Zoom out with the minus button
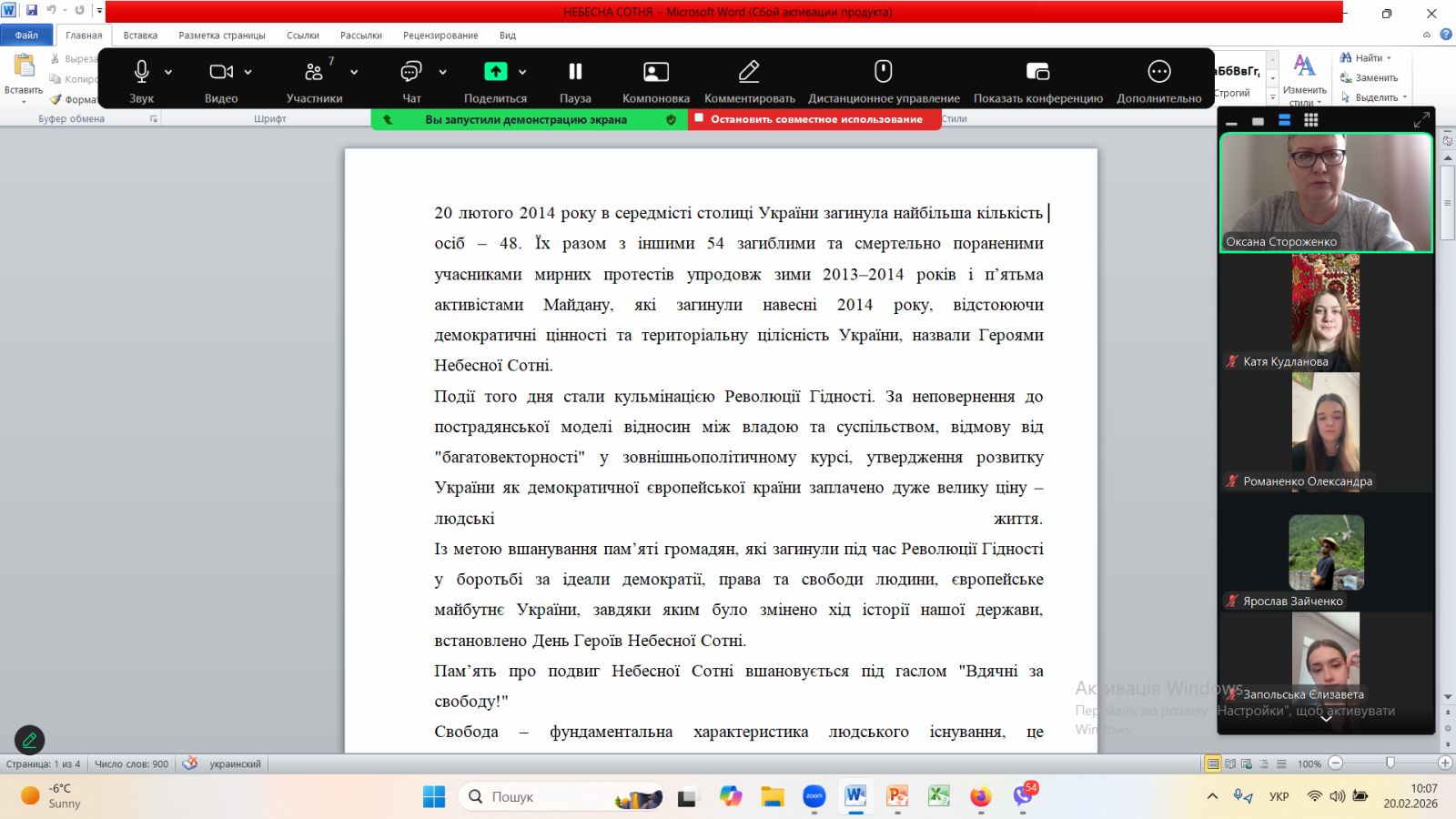1456x819 pixels. coord(1336,763)
